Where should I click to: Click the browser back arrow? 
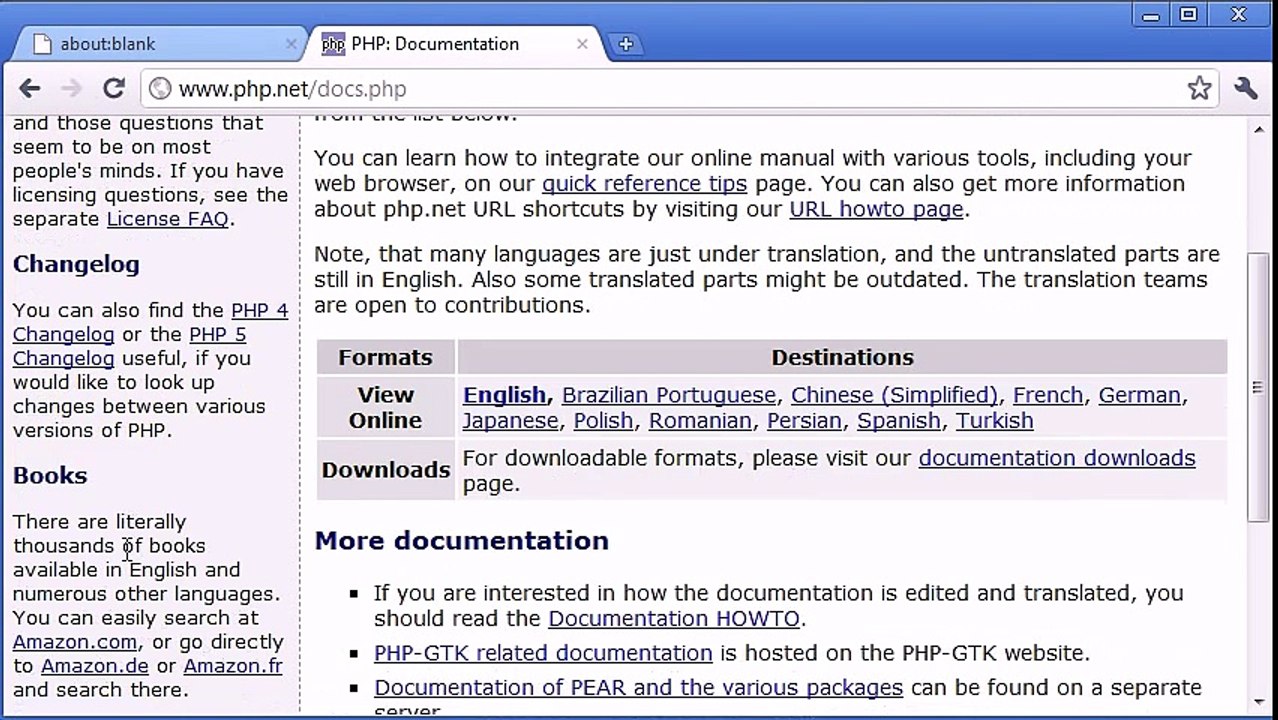(30, 89)
